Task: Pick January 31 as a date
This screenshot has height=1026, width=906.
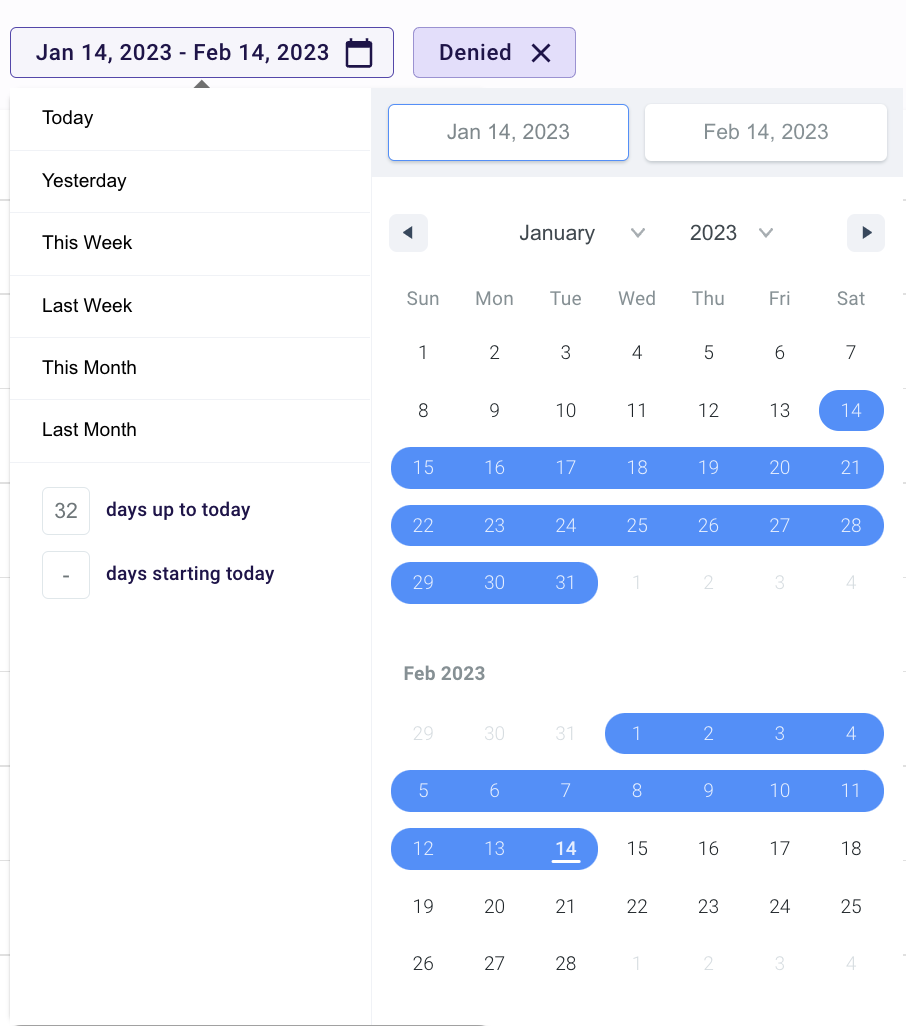Action: [565, 581]
